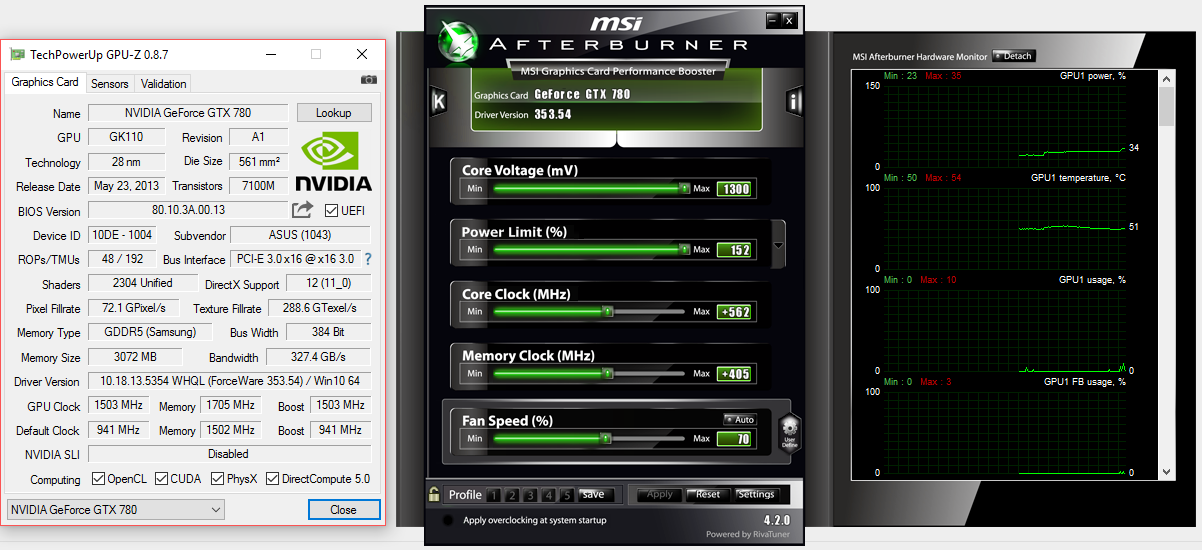Open the NVIDIA GeForce GTX 780 dropdown
Image resolution: width=1202 pixels, height=550 pixels.
(115, 510)
